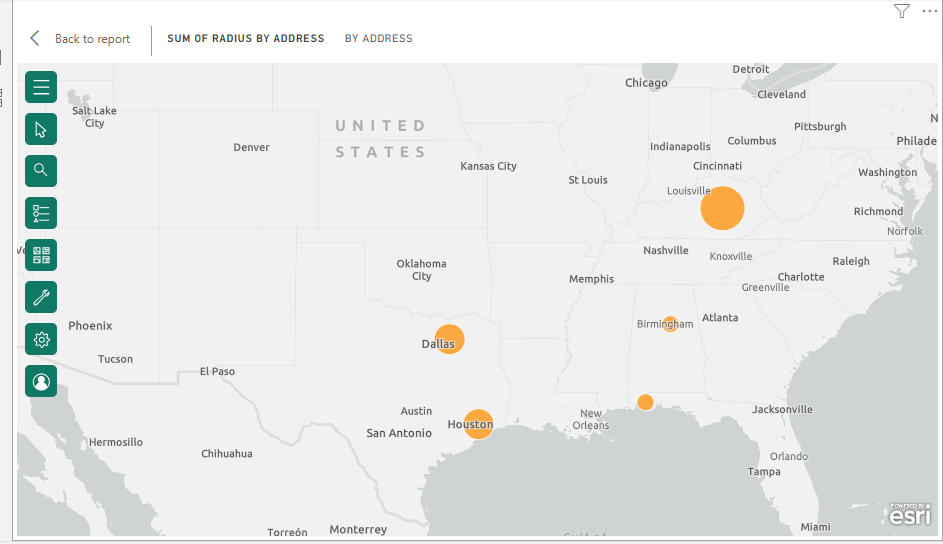Click the Tucson map label
This screenshot has height=544, width=943.
point(115,359)
